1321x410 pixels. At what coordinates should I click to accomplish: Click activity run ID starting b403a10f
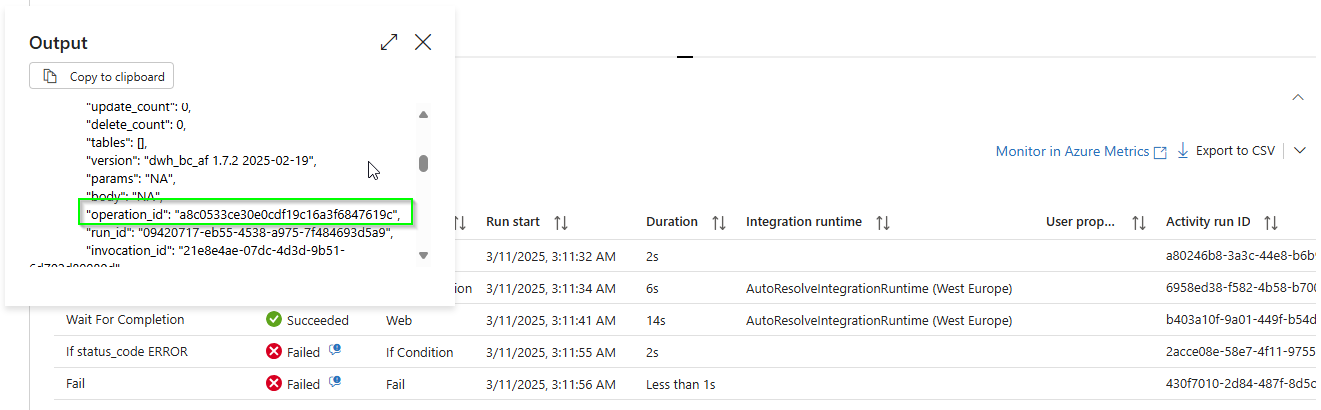coord(1243,321)
